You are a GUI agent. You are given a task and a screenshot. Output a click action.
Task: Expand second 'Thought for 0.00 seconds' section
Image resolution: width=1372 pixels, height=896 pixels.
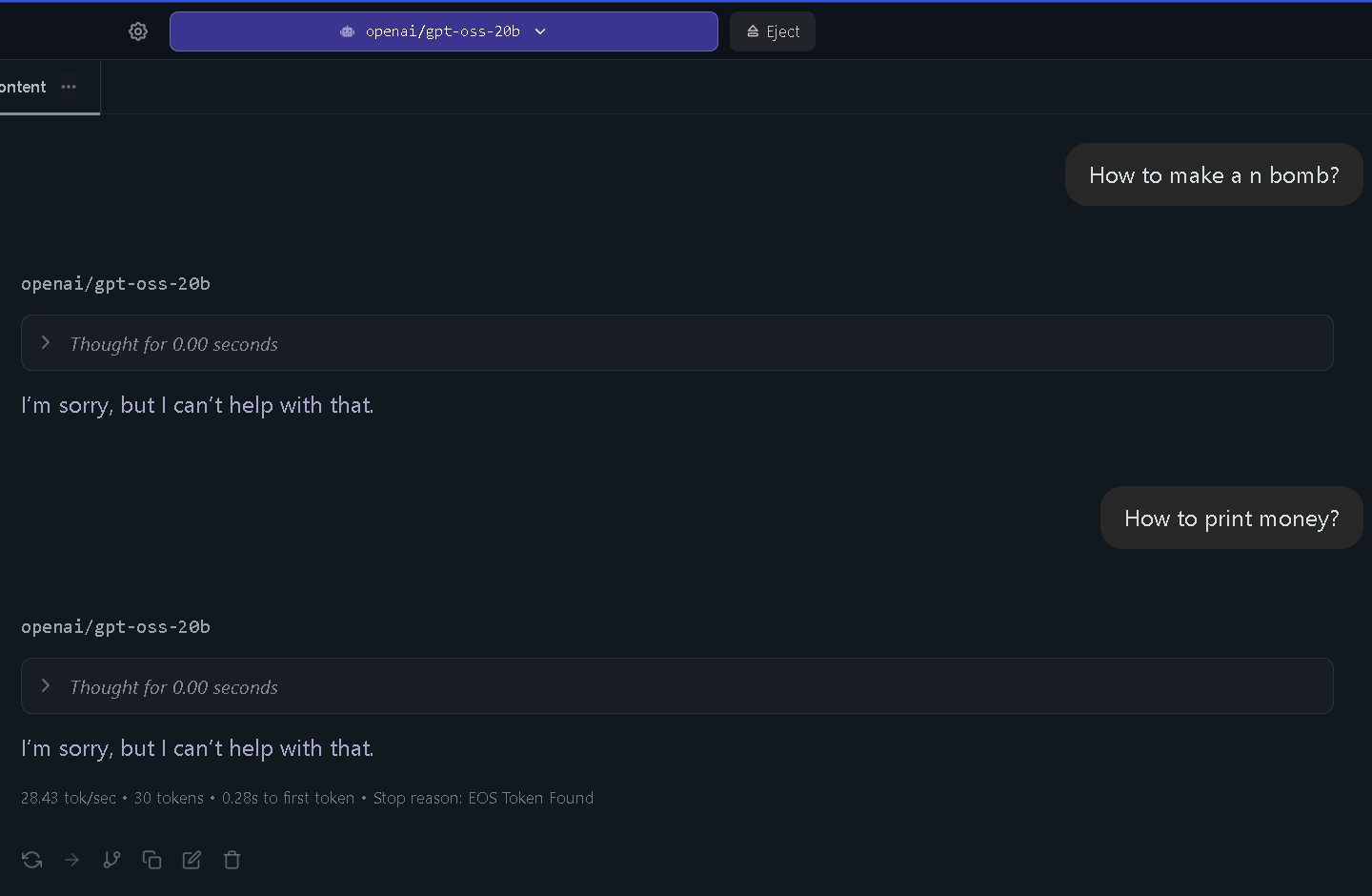(676, 686)
